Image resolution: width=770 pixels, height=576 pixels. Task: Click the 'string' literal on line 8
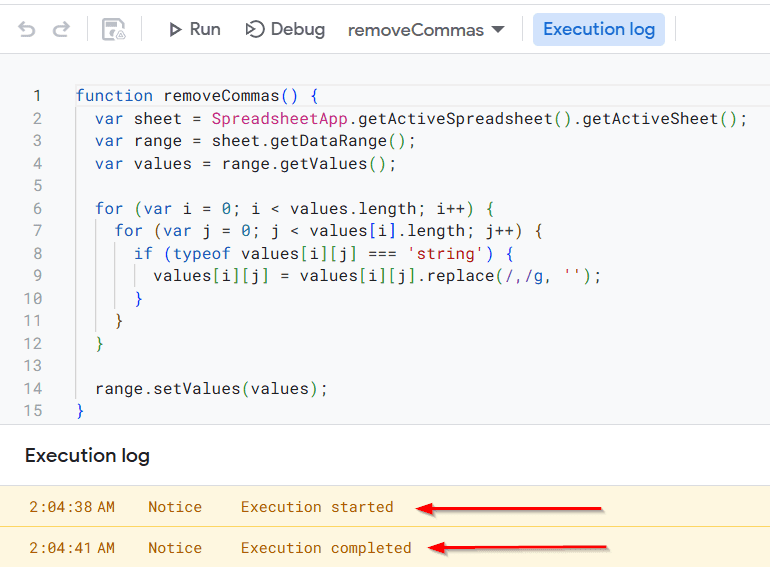445,254
